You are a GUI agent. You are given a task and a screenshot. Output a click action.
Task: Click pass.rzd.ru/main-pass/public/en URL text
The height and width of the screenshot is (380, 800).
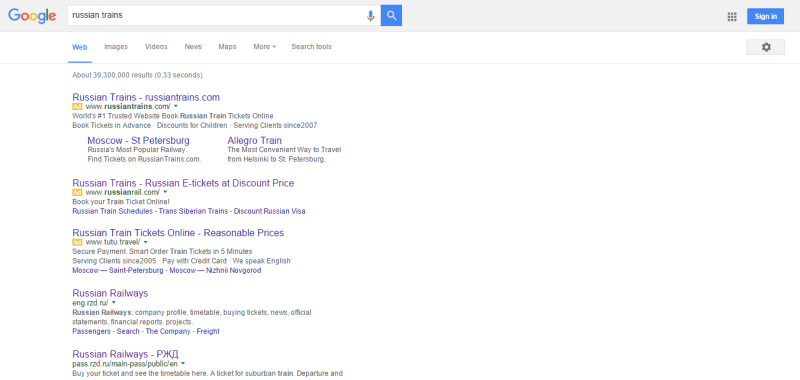pyautogui.click(x=125, y=364)
